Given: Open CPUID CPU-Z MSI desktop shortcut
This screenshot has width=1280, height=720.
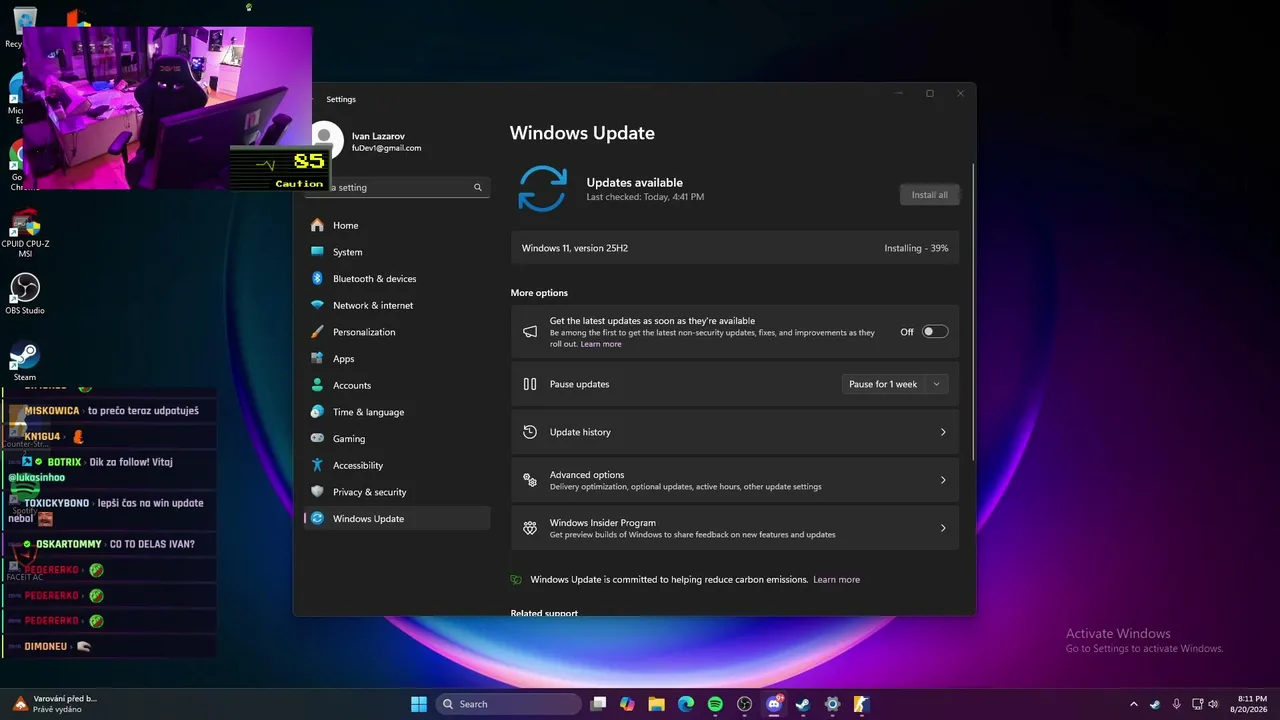Looking at the screenshot, I should coord(25,234).
